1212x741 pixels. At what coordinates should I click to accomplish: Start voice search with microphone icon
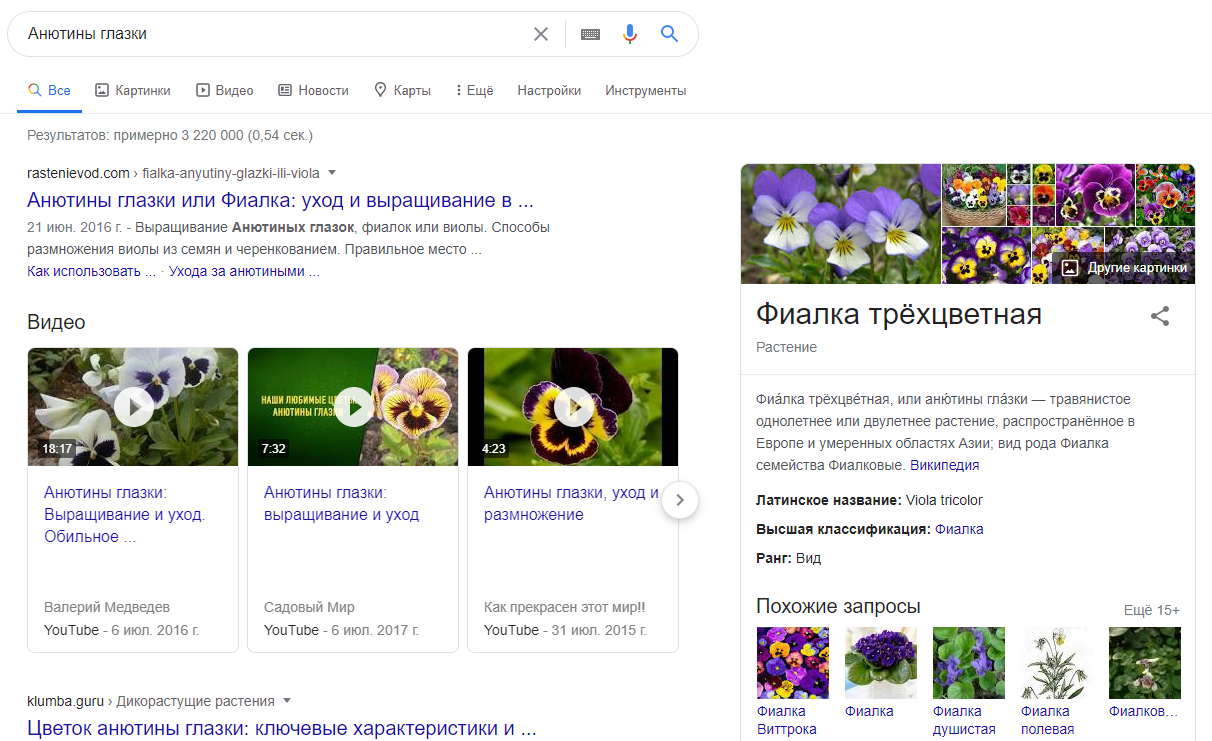629,34
